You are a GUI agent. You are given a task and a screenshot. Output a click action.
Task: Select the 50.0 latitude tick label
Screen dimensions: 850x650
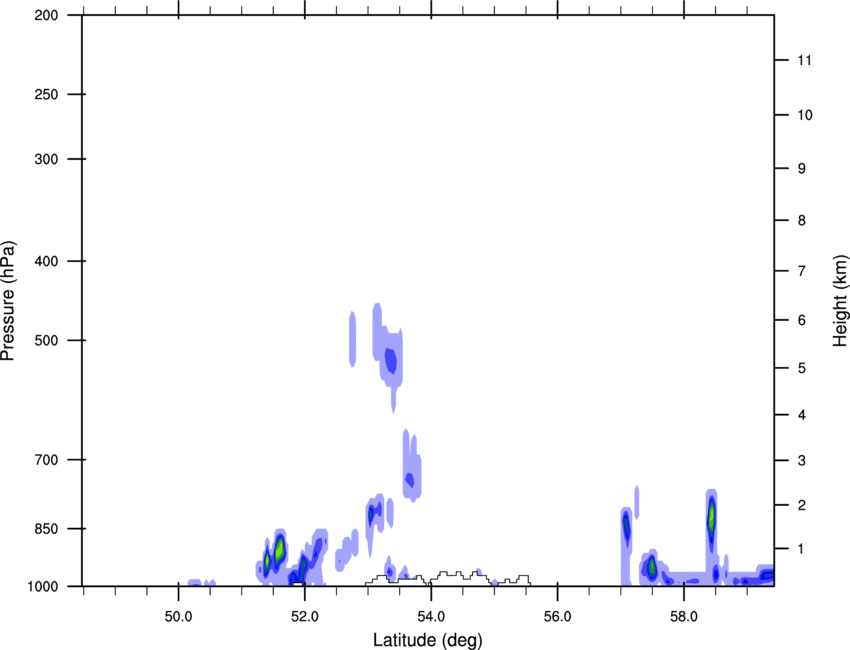coord(178,617)
